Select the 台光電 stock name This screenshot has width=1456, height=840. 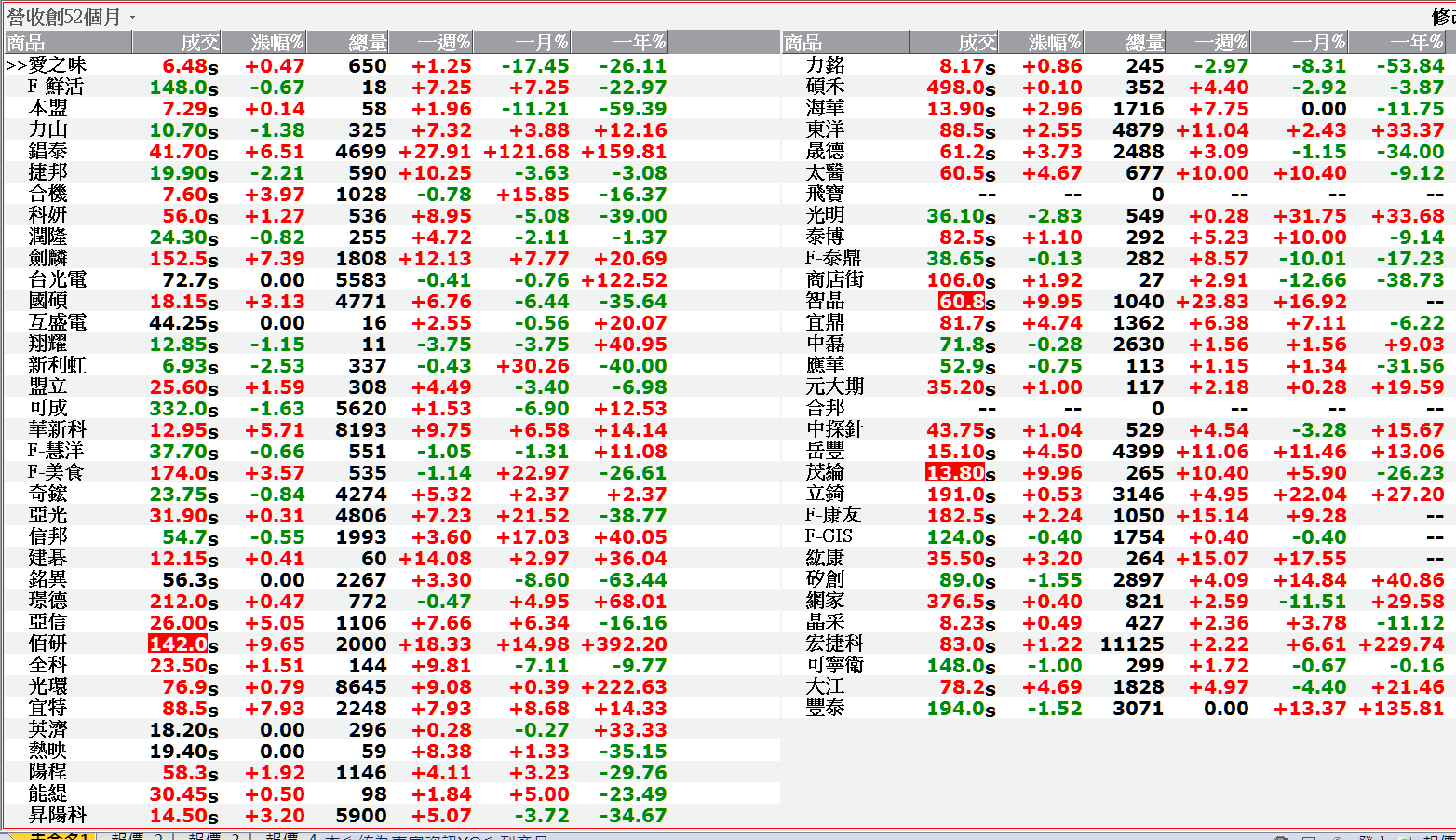point(57,279)
